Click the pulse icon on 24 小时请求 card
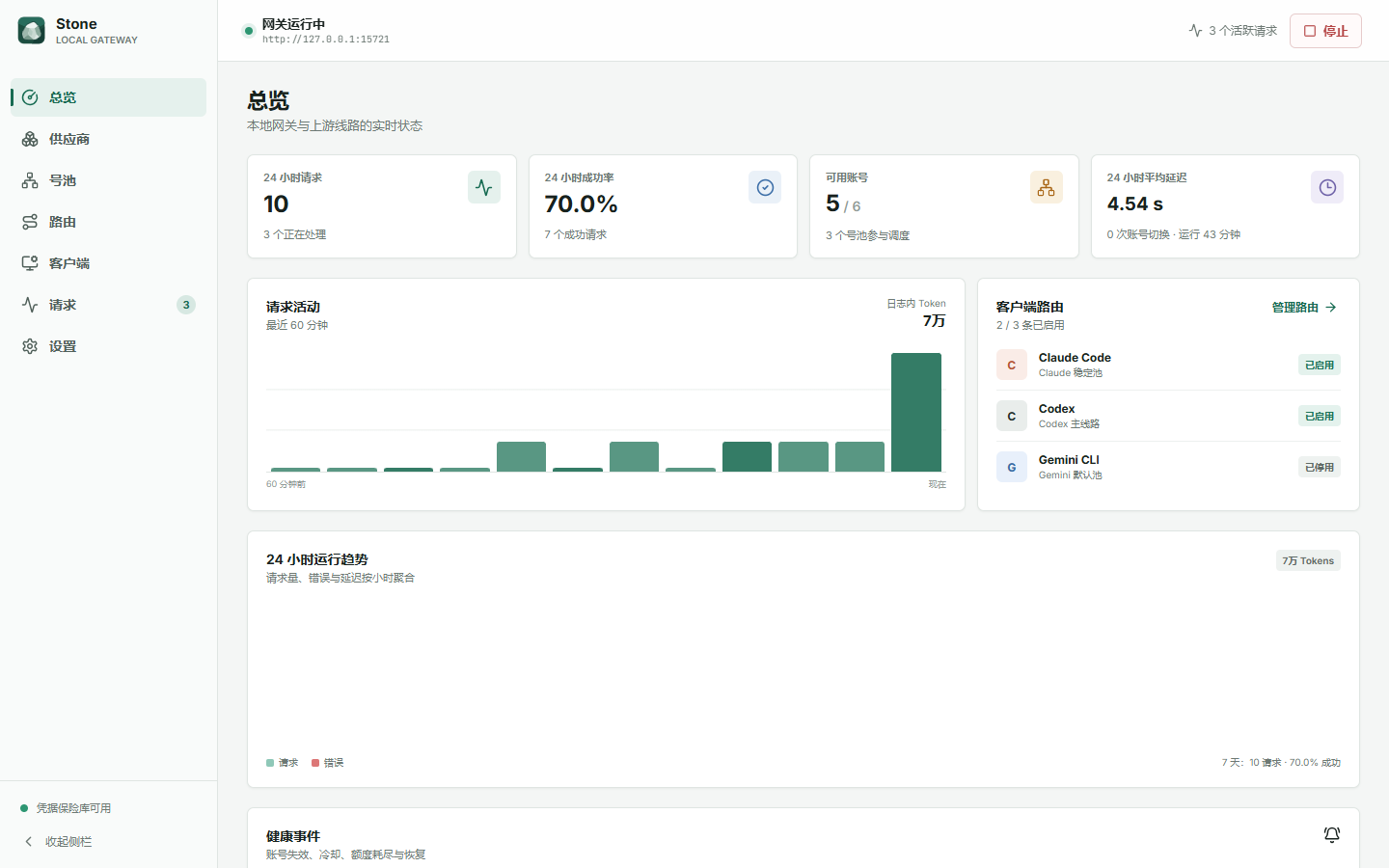The width and height of the screenshot is (1389, 868). pyautogui.click(x=484, y=187)
